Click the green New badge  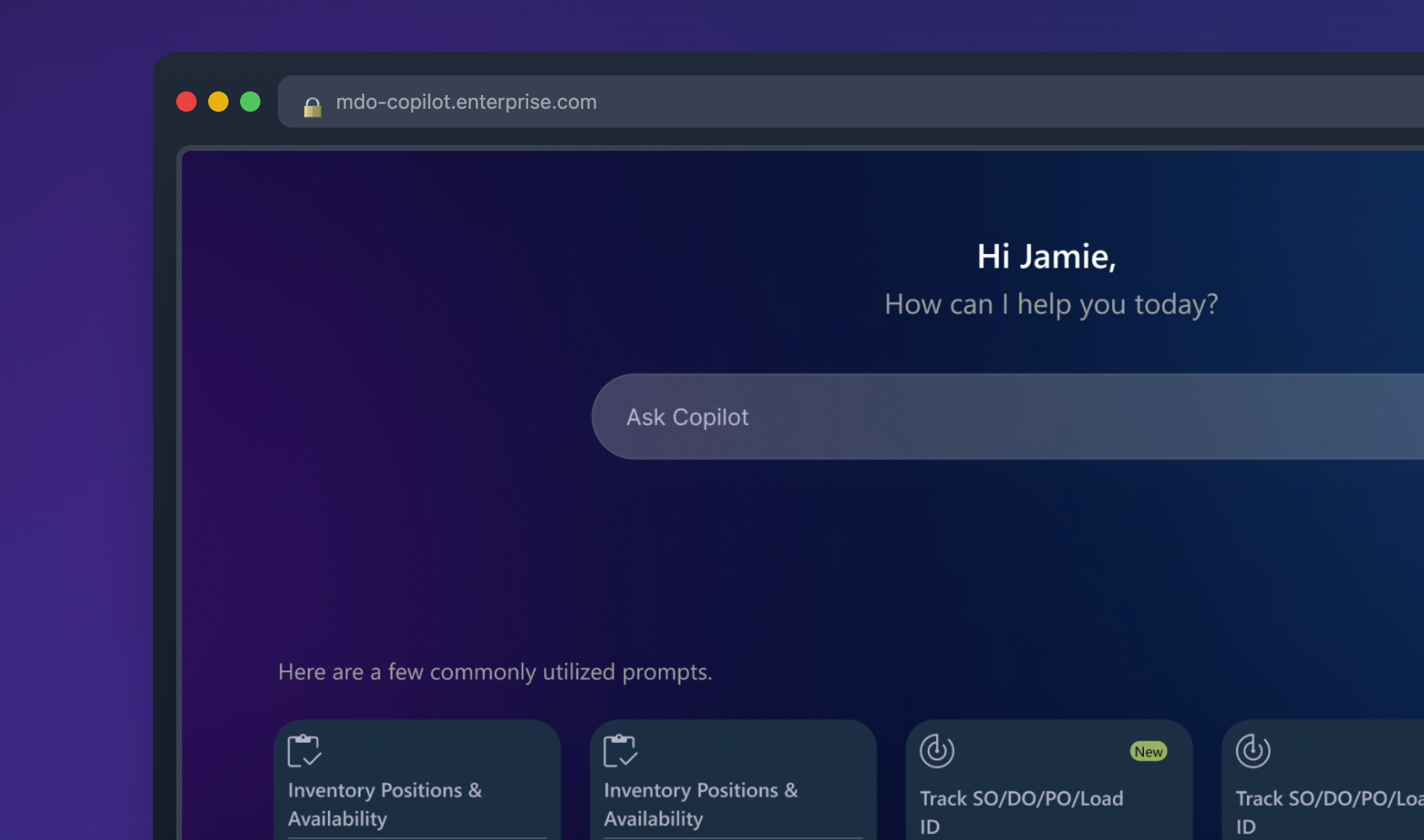[x=1148, y=752]
